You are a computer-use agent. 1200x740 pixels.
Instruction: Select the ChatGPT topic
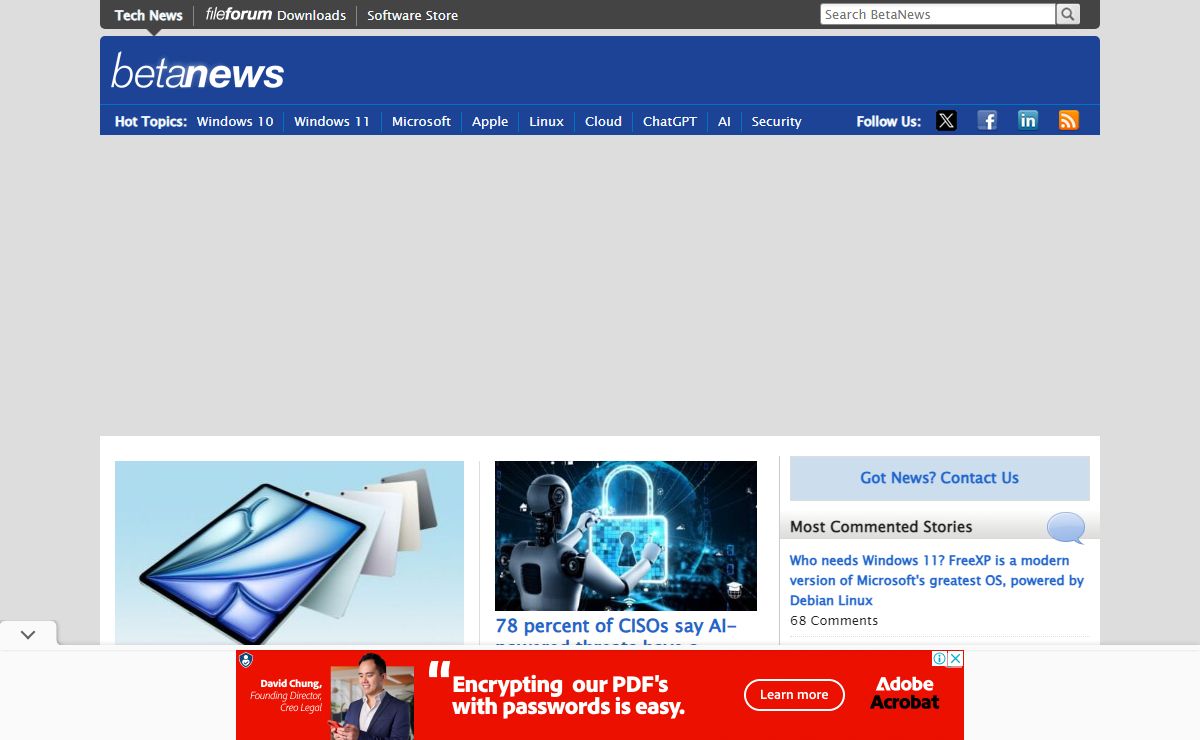tap(669, 121)
